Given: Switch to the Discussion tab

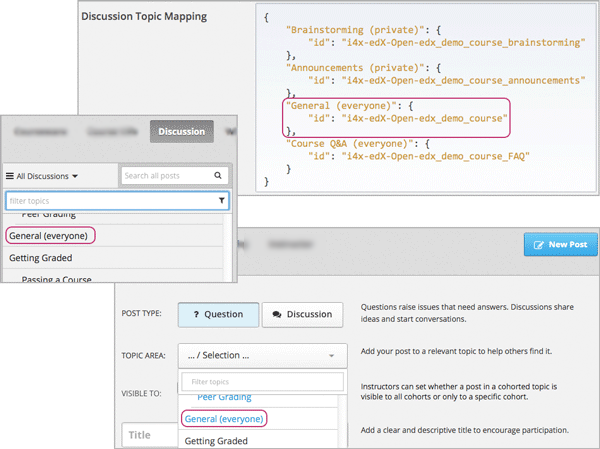Looking at the screenshot, I should click(182, 131).
